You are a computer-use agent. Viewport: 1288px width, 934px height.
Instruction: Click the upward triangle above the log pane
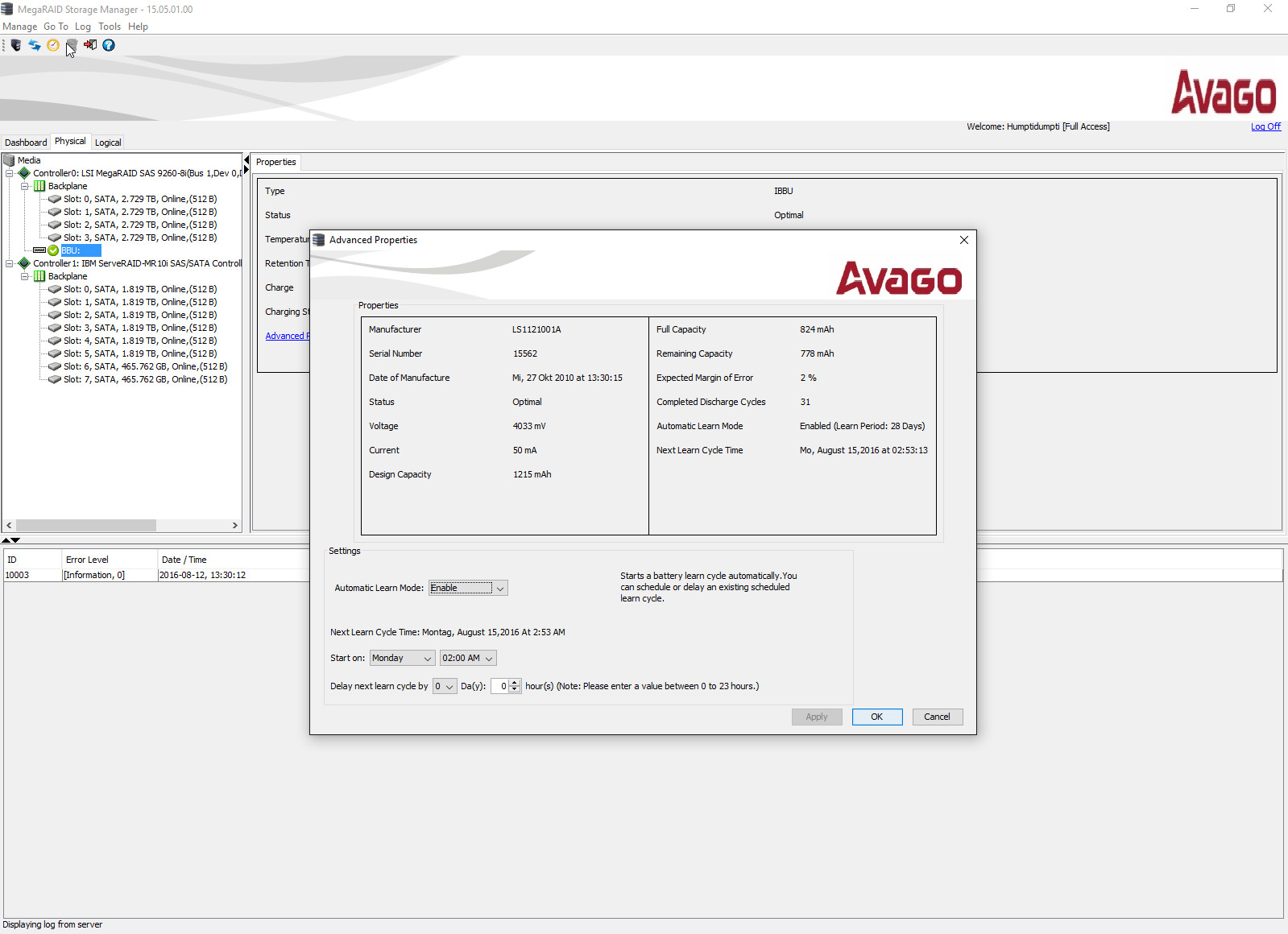pyautogui.click(x=6, y=540)
